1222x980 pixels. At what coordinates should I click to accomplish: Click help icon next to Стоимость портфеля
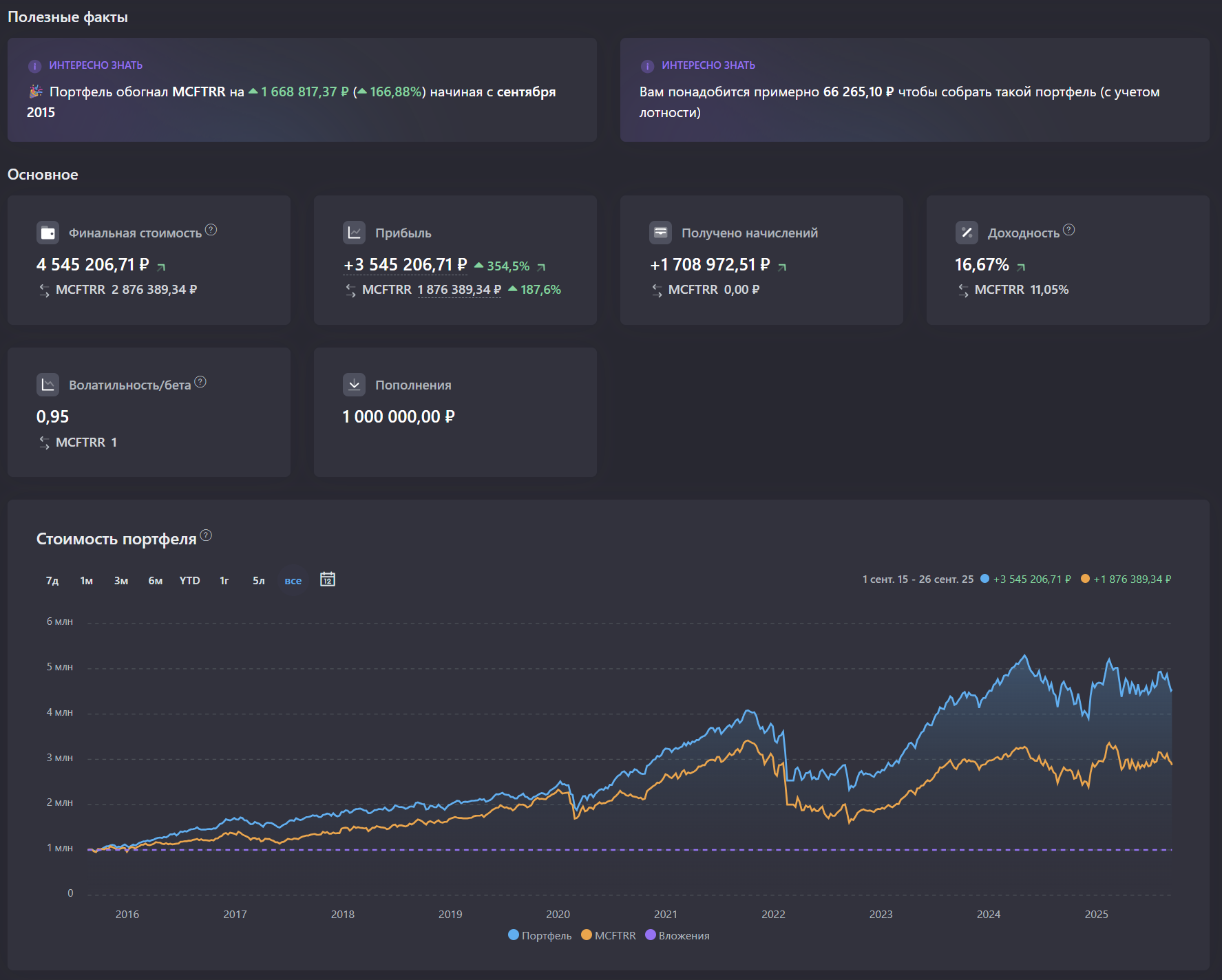pyautogui.click(x=206, y=535)
